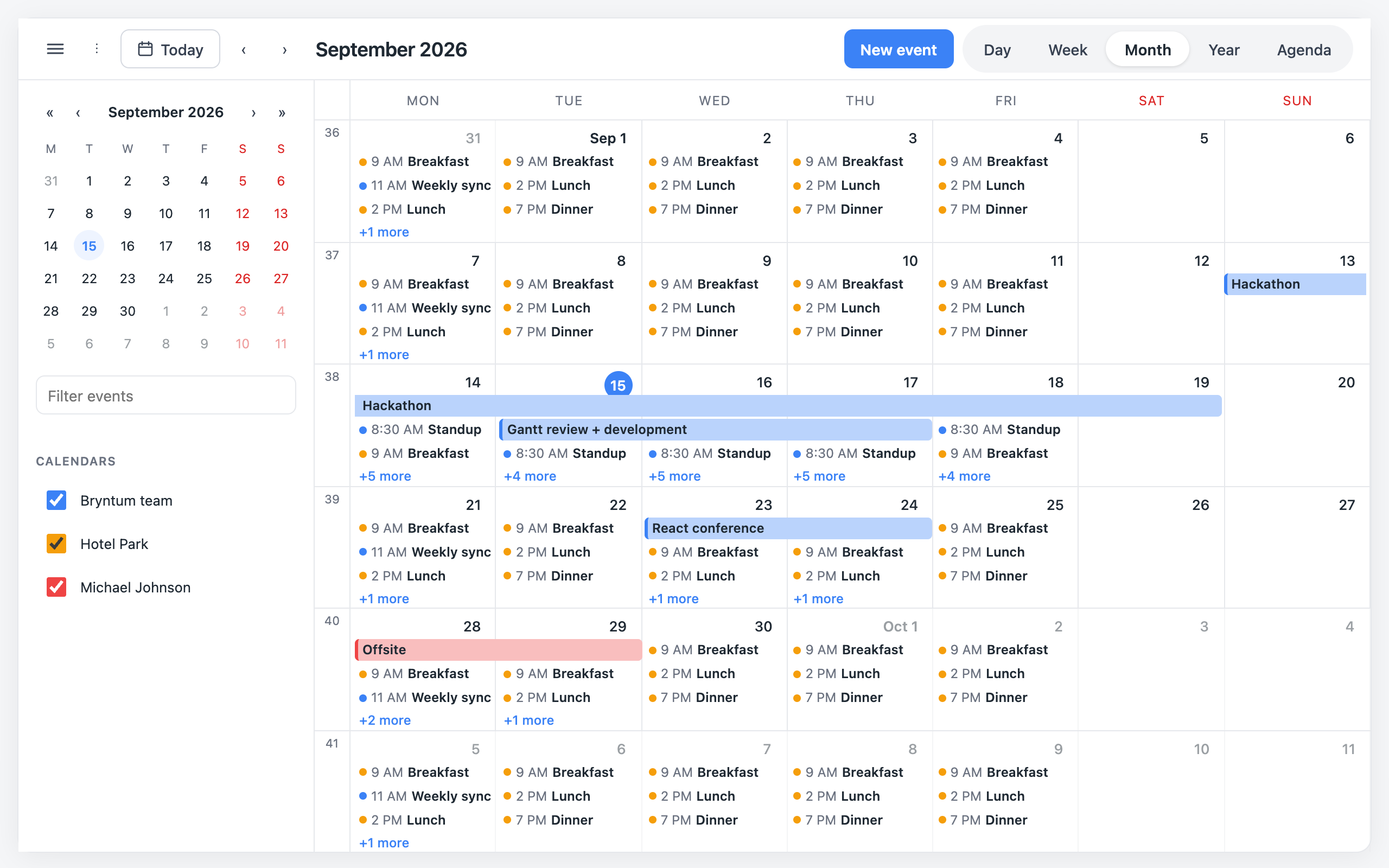
Task: Show +5 more events on September 17
Action: (819, 476)
